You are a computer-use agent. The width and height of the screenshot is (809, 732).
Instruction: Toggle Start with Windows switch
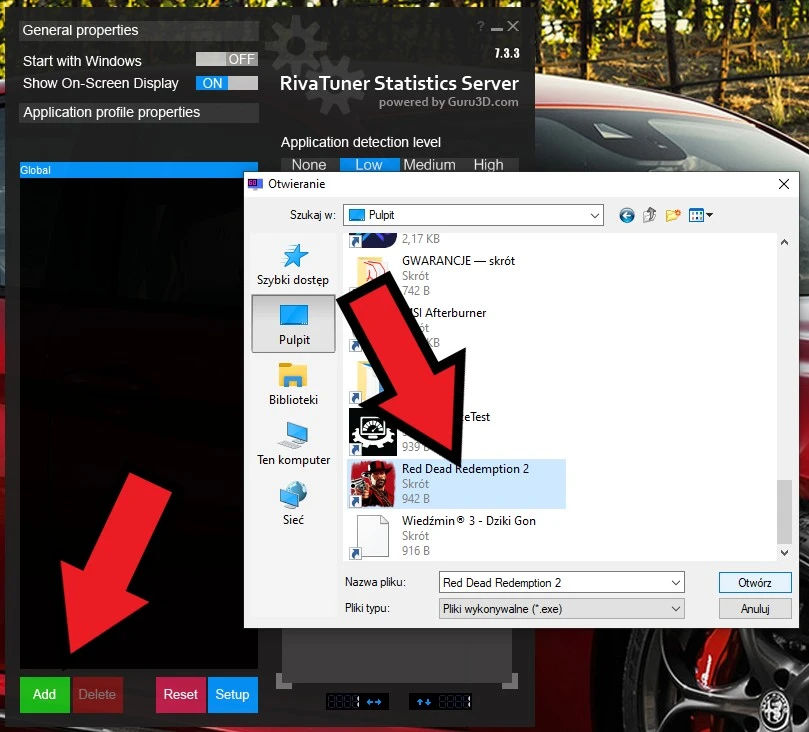tap(227, 60)
